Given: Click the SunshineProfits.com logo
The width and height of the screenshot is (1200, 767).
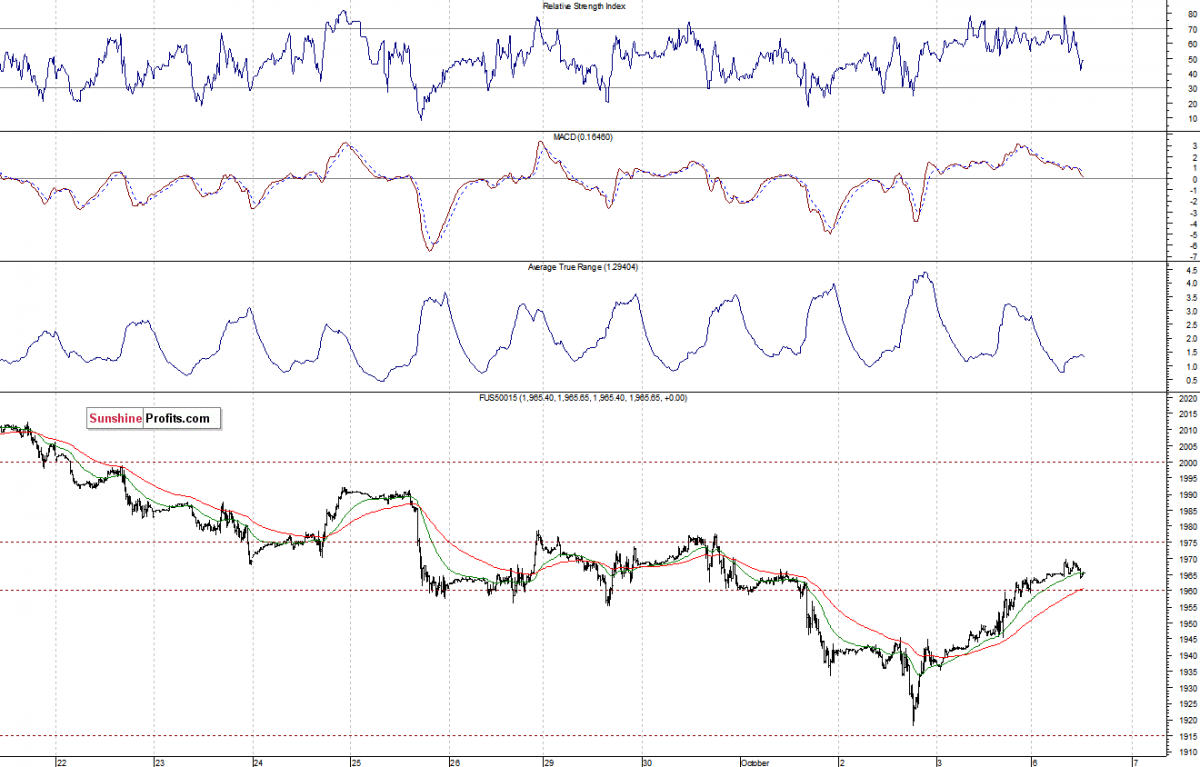Looking at the screenshot, I should [x=150, y=419].
